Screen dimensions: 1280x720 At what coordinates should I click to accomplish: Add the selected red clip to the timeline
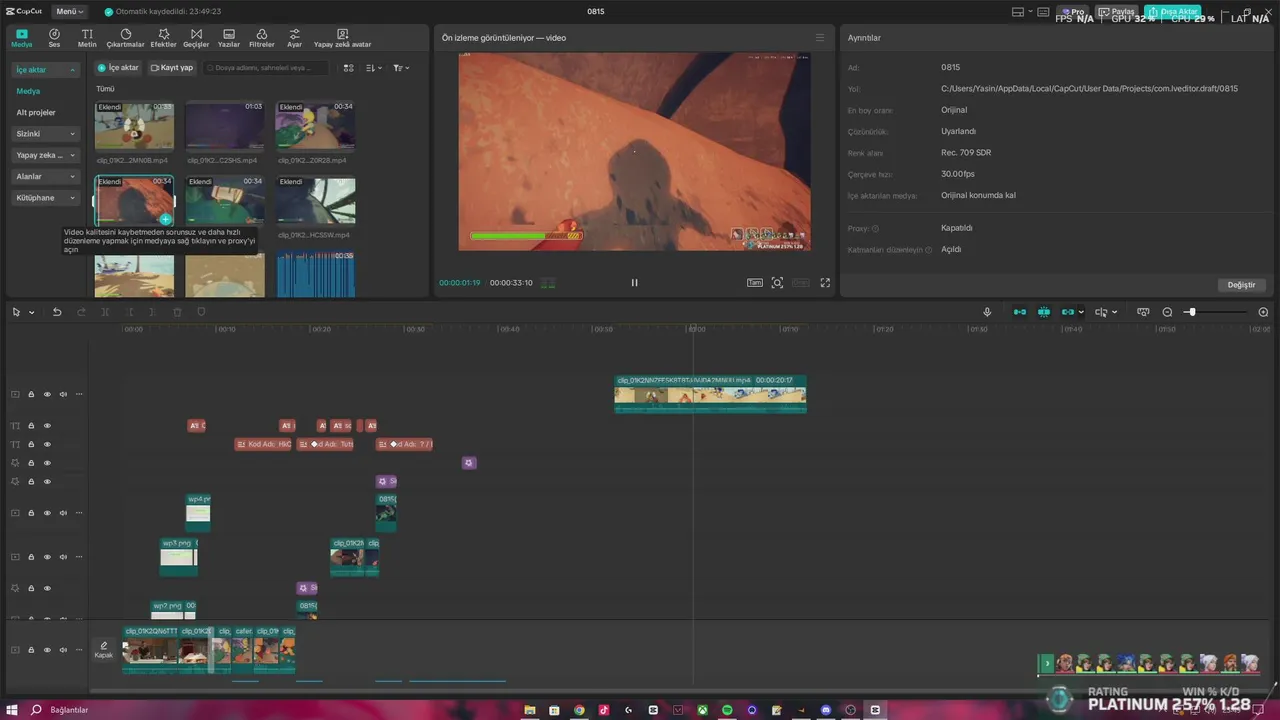click(x=165, y=218)
